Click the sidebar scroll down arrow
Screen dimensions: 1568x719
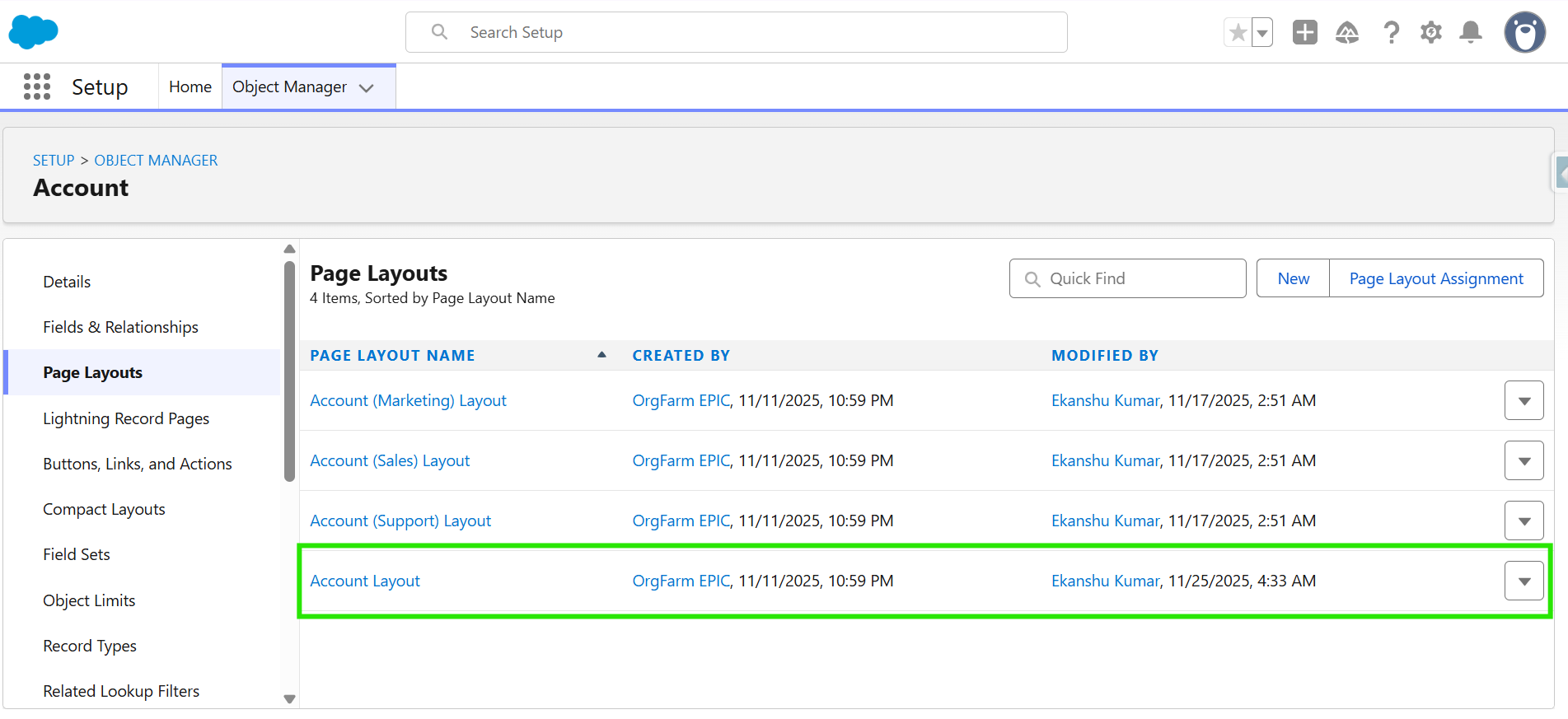click(x=289, y=699)
